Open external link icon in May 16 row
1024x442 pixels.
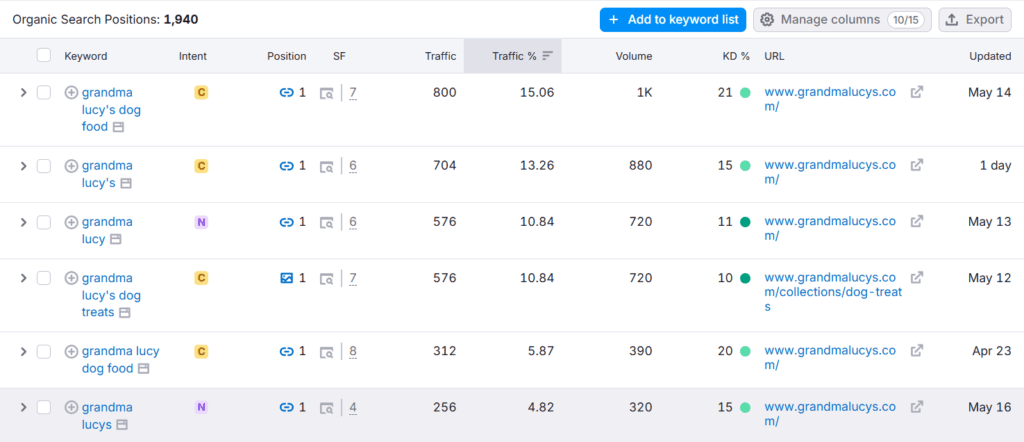coord(917,407)
